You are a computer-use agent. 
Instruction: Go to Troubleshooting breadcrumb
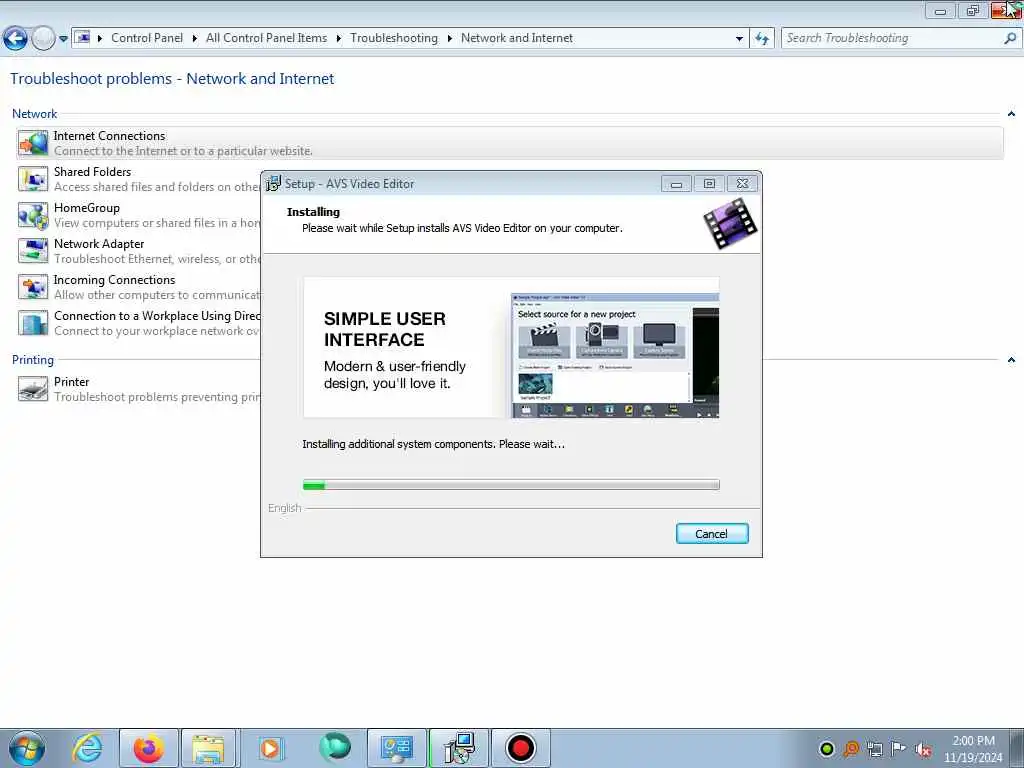394,38
